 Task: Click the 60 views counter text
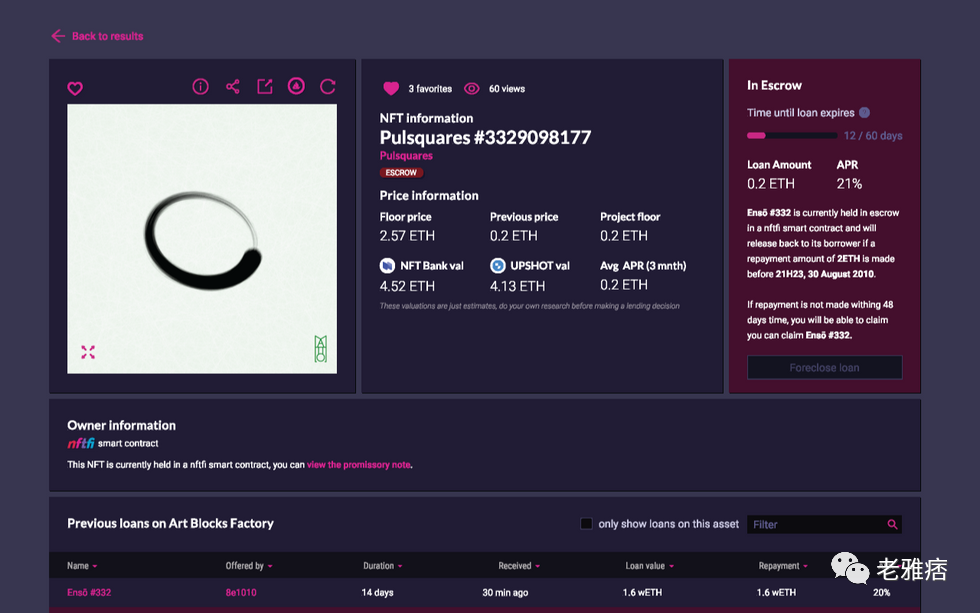tap(507, 89)
